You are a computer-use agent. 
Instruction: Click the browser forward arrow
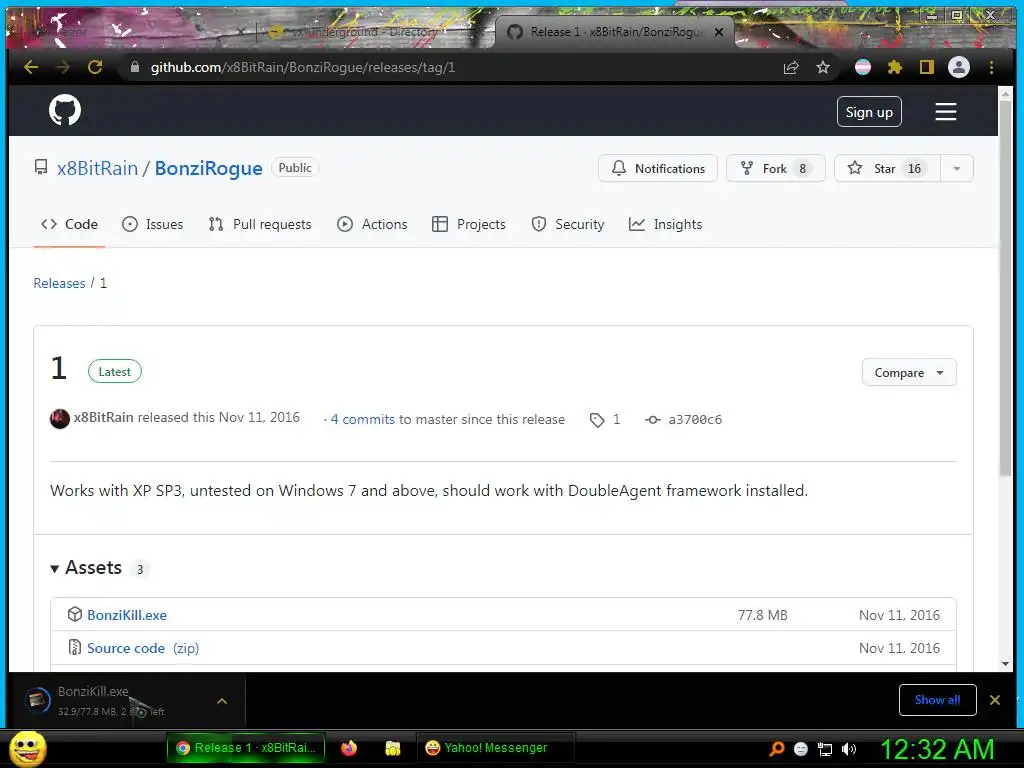coord(63,67)
